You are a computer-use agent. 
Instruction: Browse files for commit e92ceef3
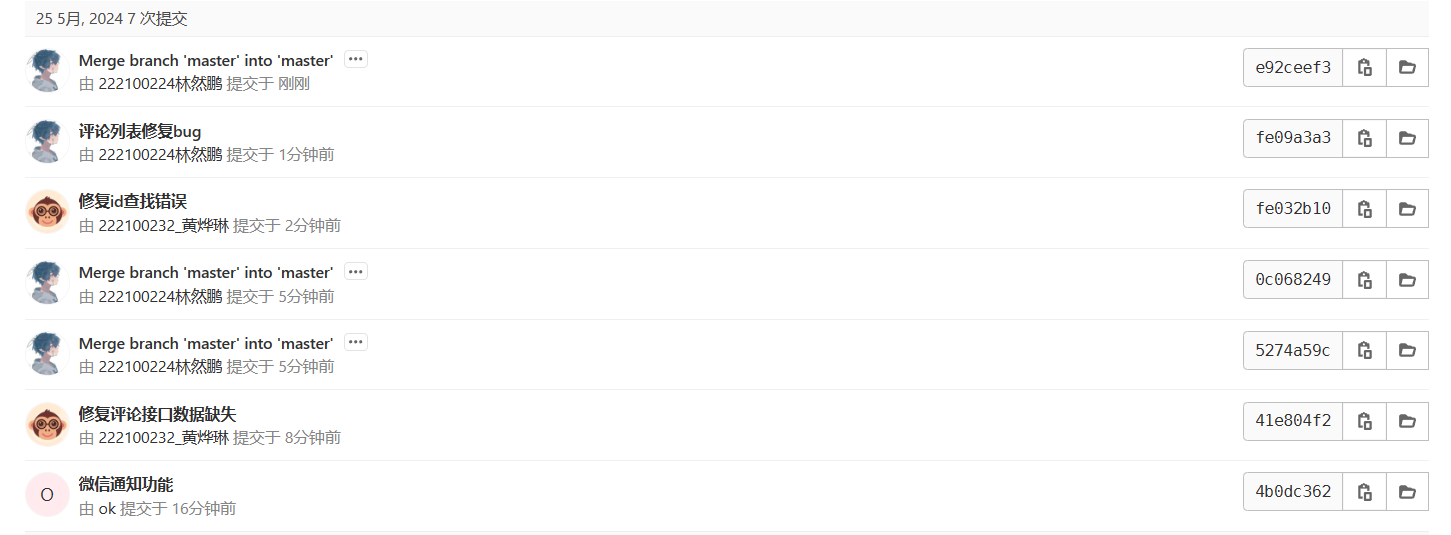(1407, 67)
